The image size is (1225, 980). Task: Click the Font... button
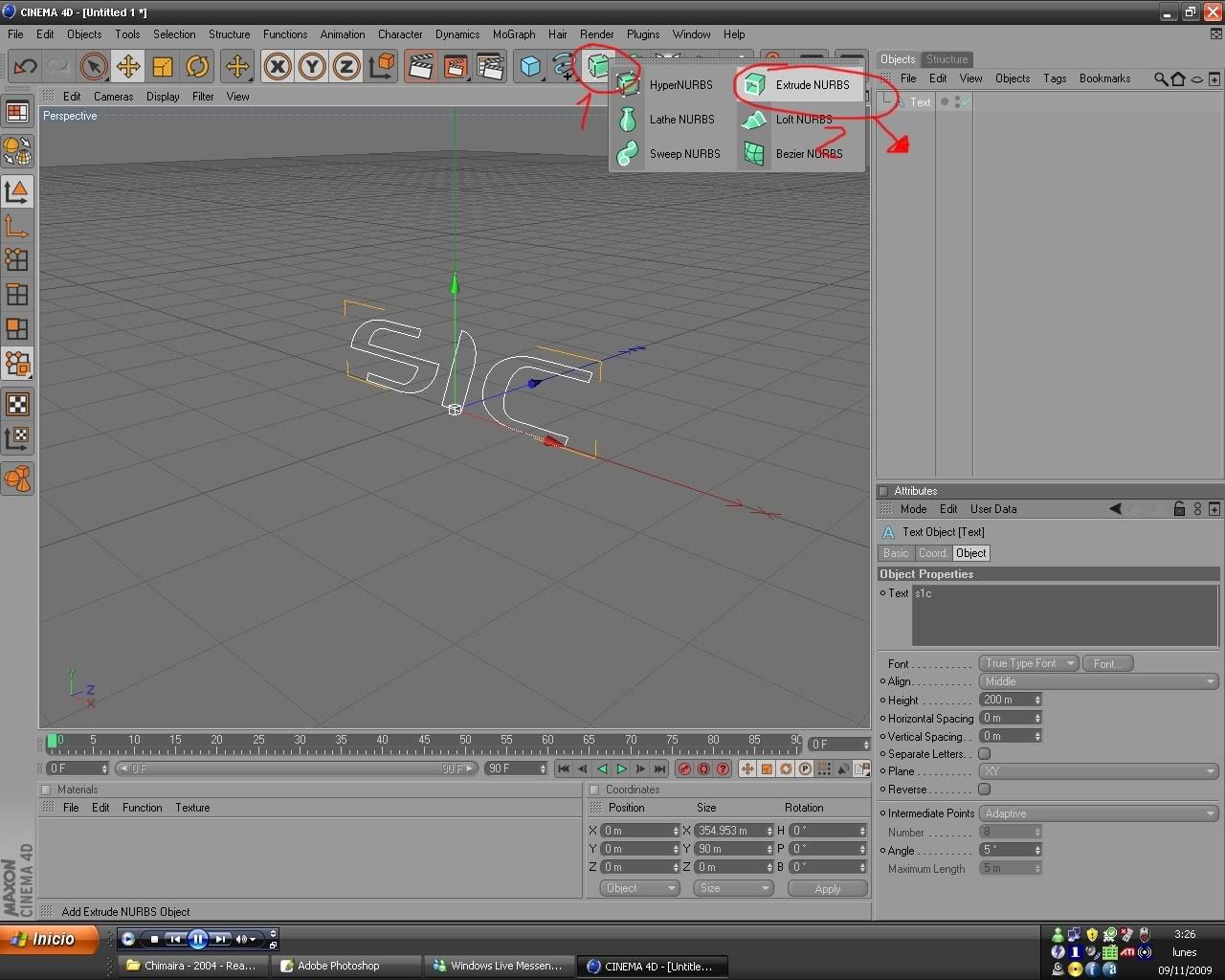1107,663
